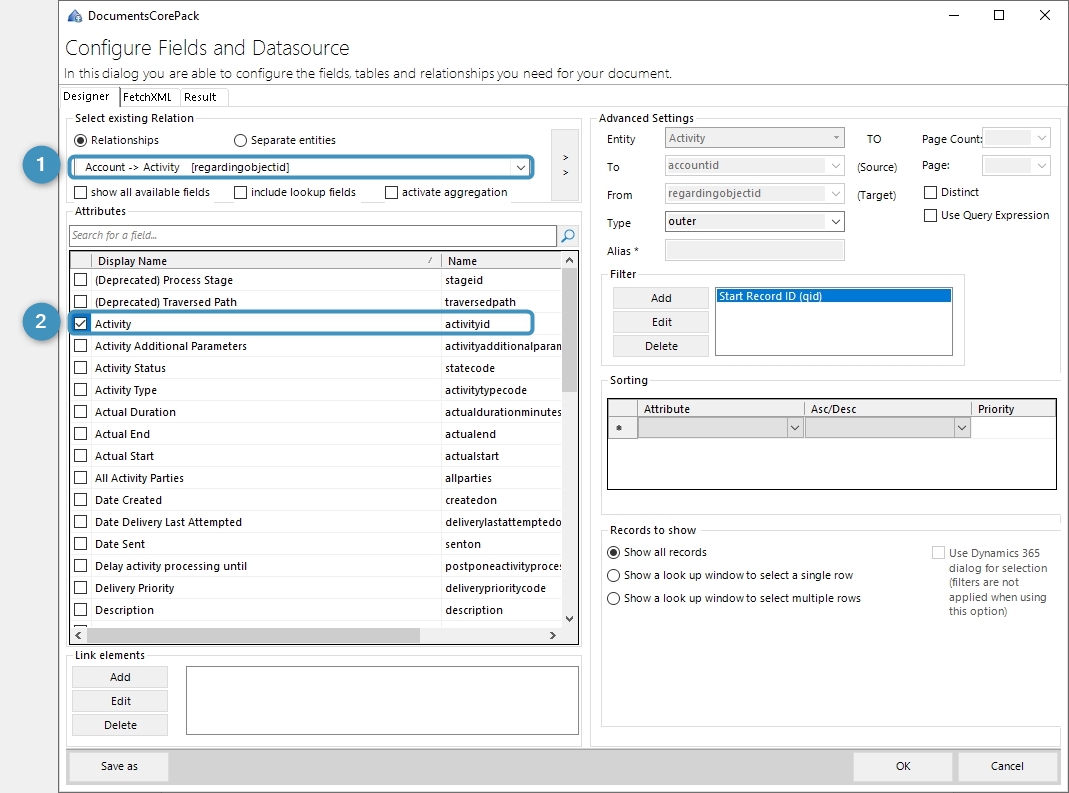
Task: Click the expand arrows button beside relation dropdown
Action: (565, 165)
